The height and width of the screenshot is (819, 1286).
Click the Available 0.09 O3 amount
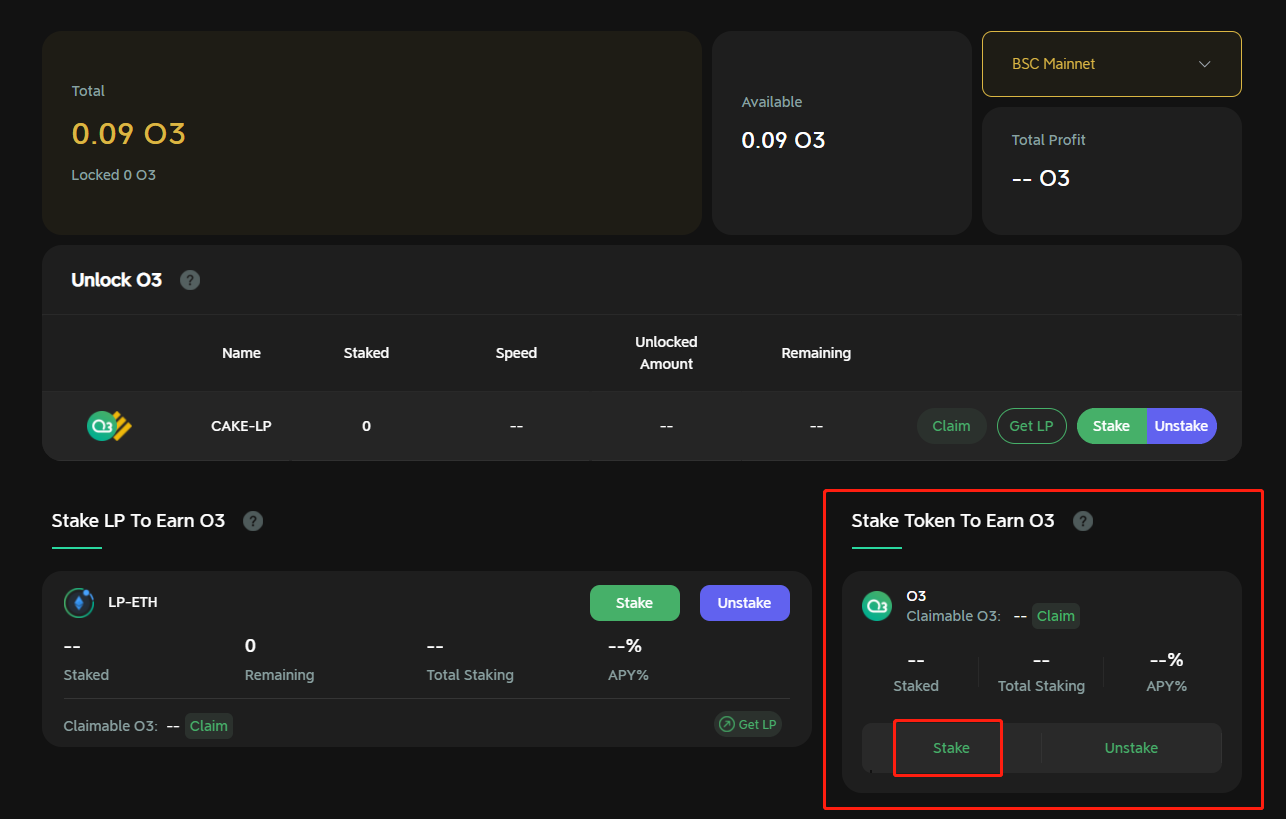[783, 140]
